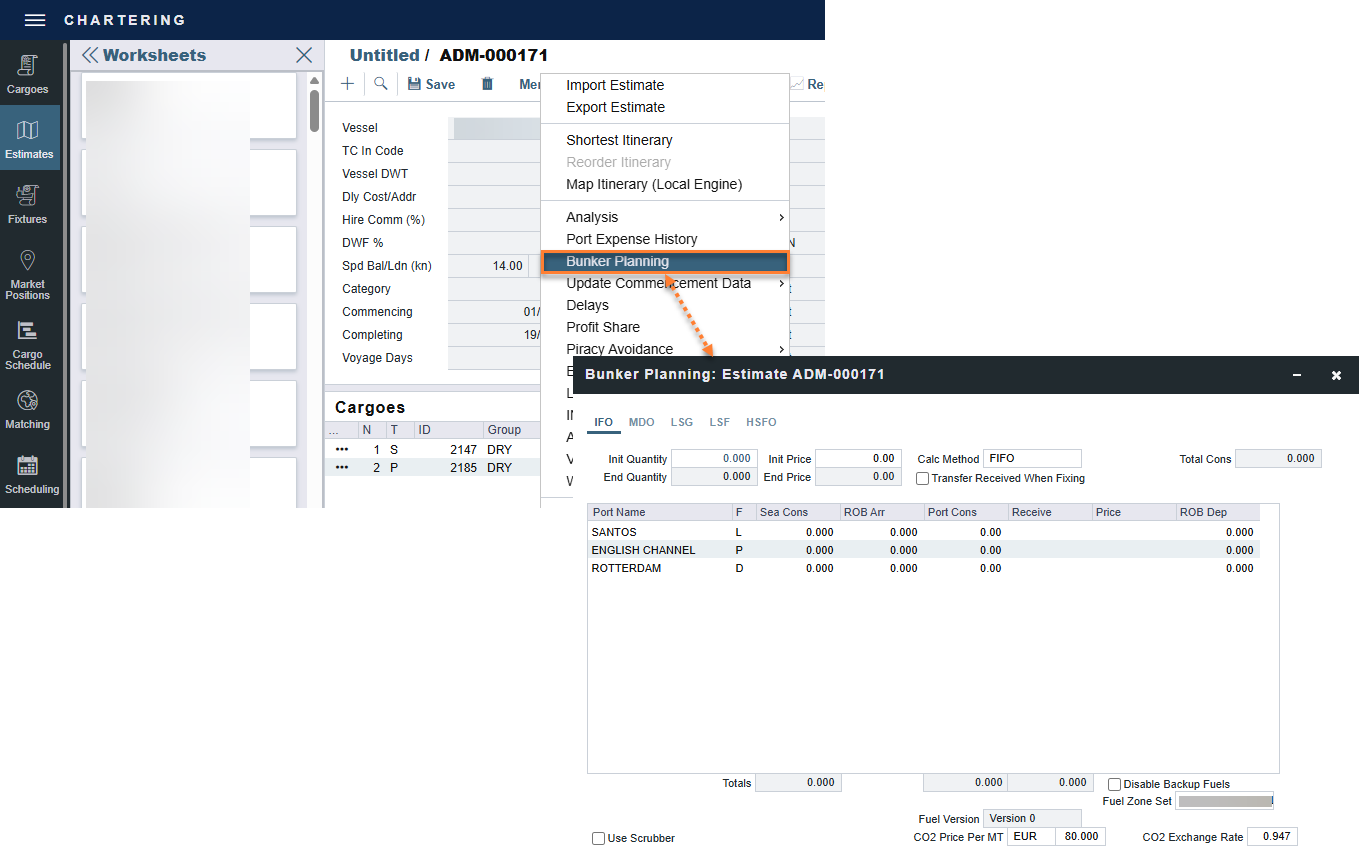The height and width of the screenshot is (855, 1359).
Task: Change the CO2 price currency EUR
Action: tap(1031, 836)
